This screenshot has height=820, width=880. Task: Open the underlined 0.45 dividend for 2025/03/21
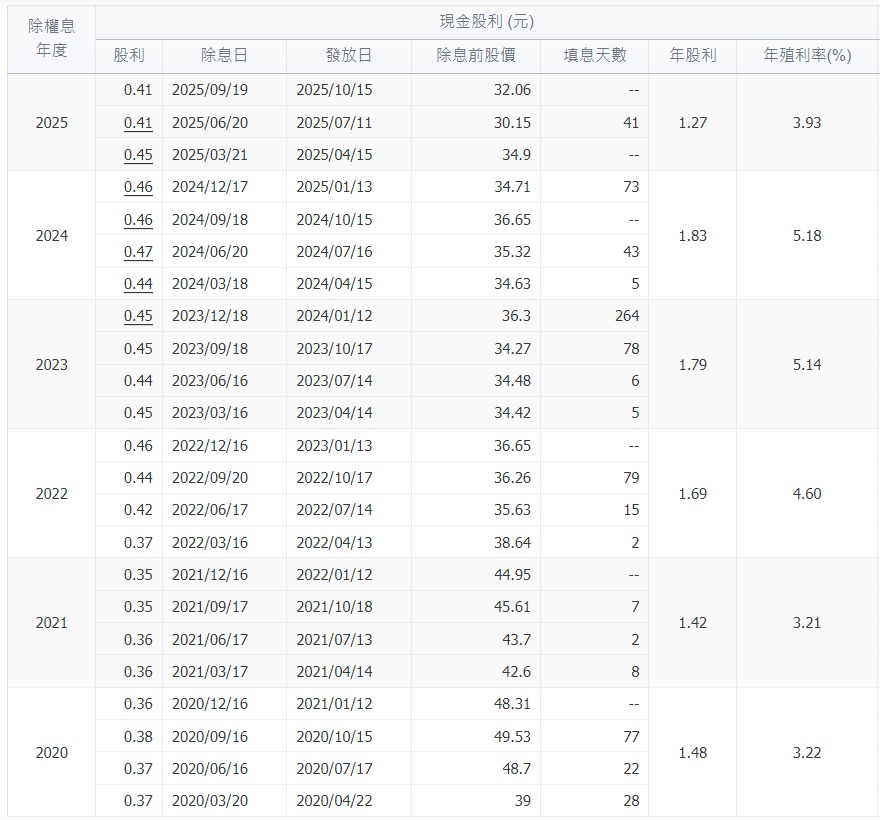coord(138,155)
